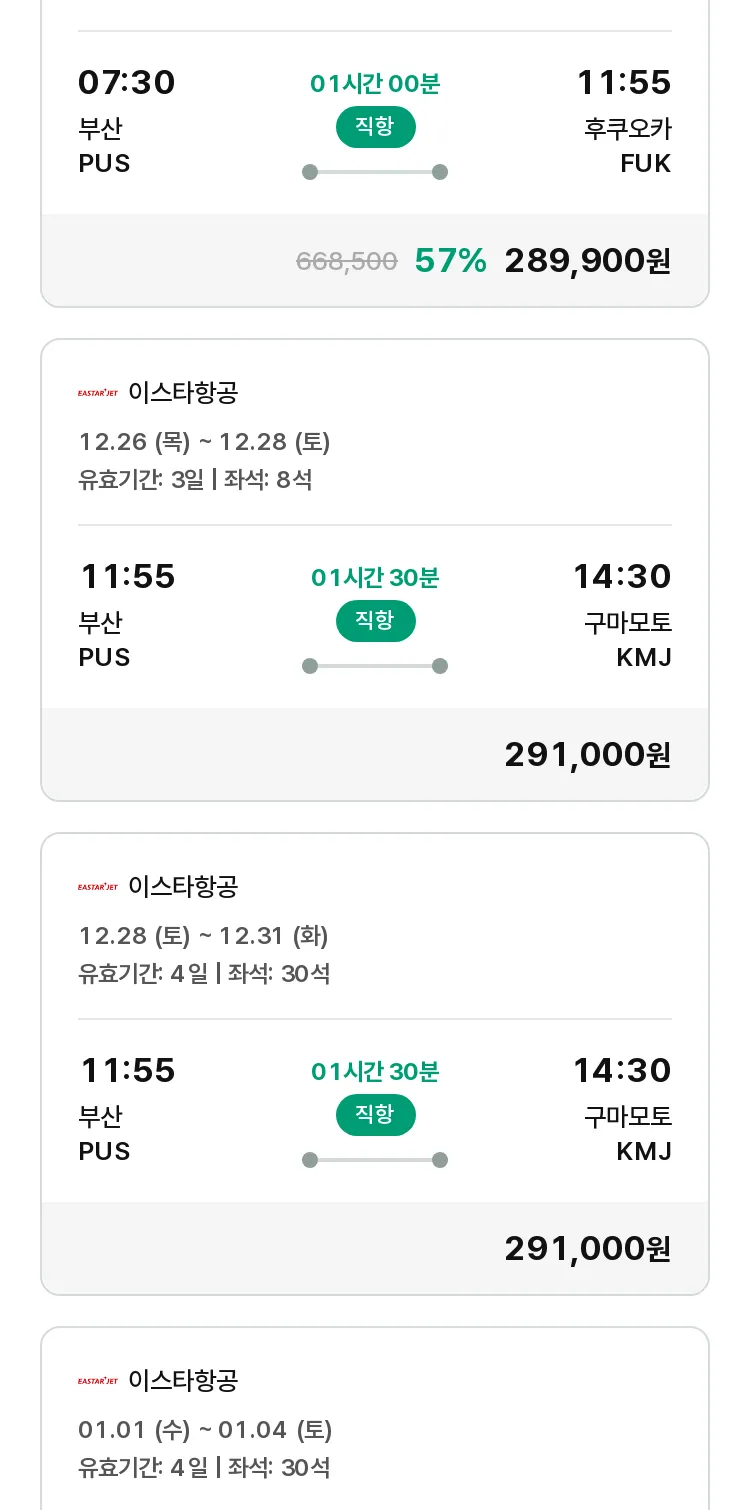
Task: Click the 3일 validity and 8석 seats info
Action: click(195, 480)
